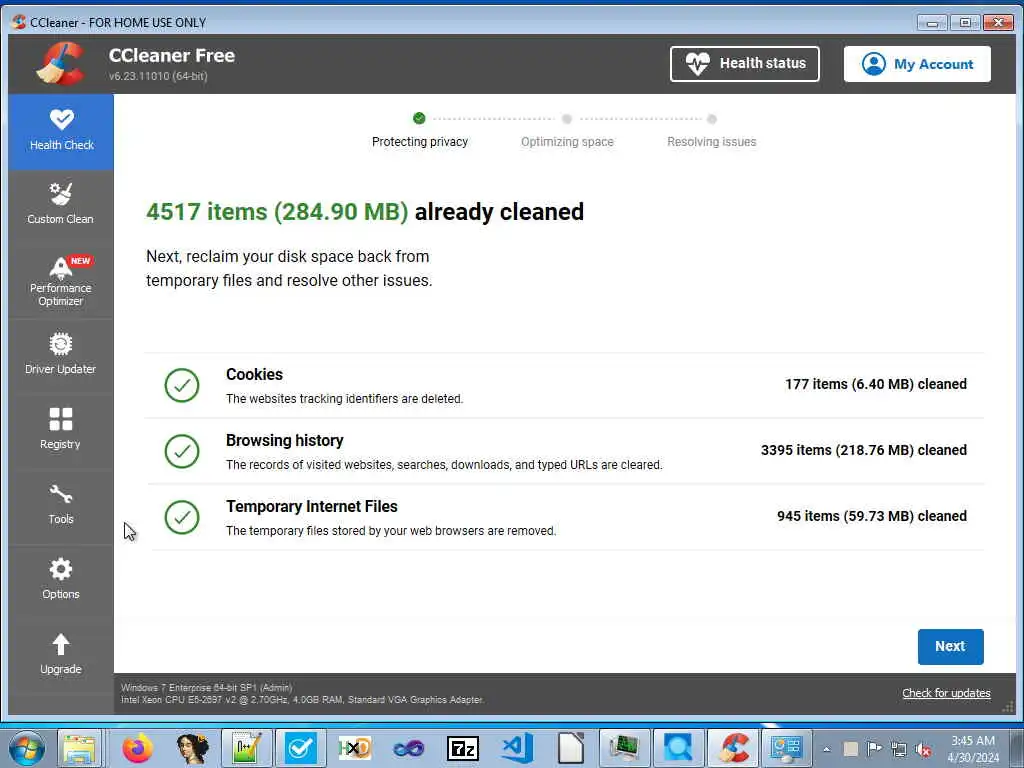Click the Cookies heading
Viewport: 1024px width, 768px height.
coord(254,374)
